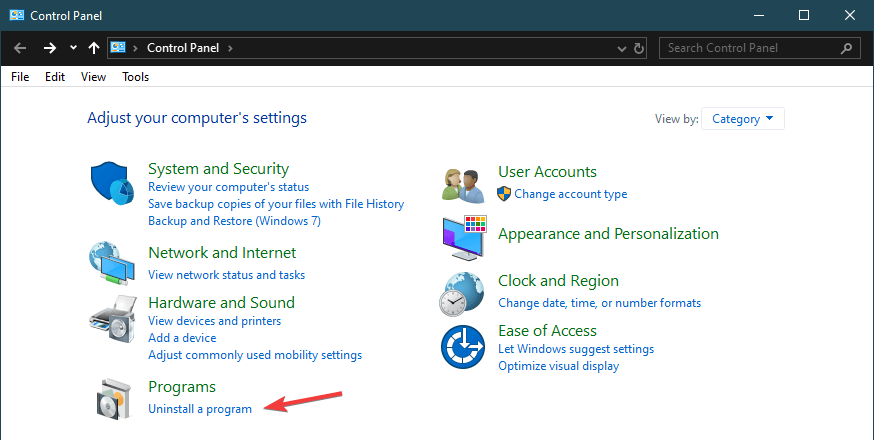This screenshot has height=440, width=874.
Task: Open Appearance and Personalization monitor icon
Action: (463, 236)
